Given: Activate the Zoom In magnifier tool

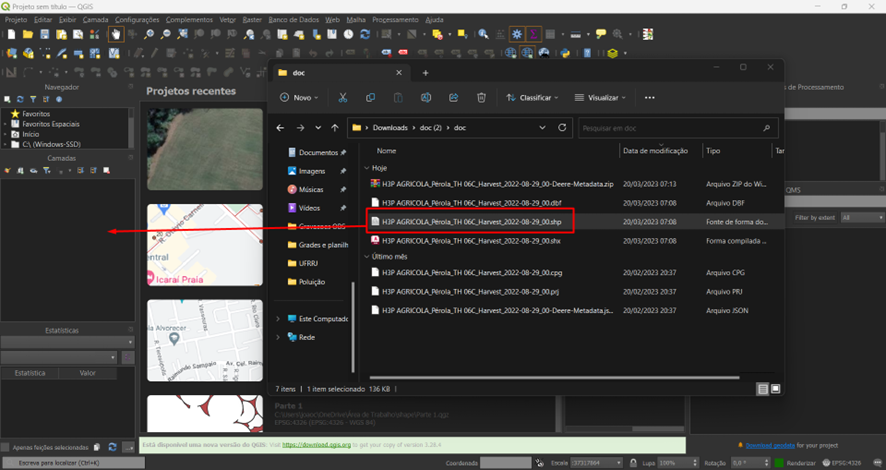Looking at the screenshot, I should click(149, 34).
